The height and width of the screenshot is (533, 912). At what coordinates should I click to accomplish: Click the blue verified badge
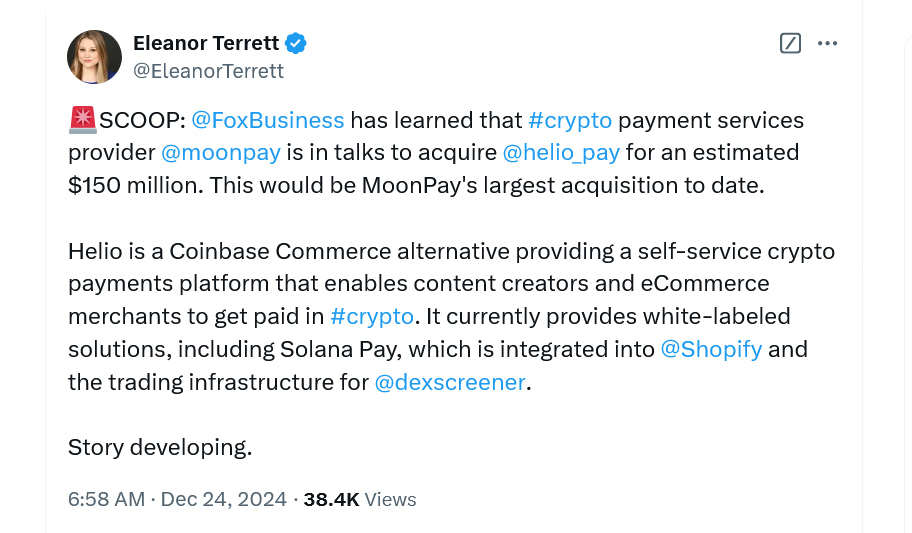click(x=296, y=43)
